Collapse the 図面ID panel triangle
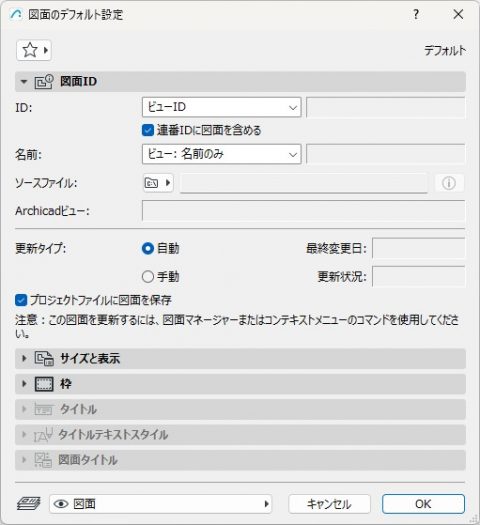The width and height of the screenshot is (480, 525). (x=23, y=82)
